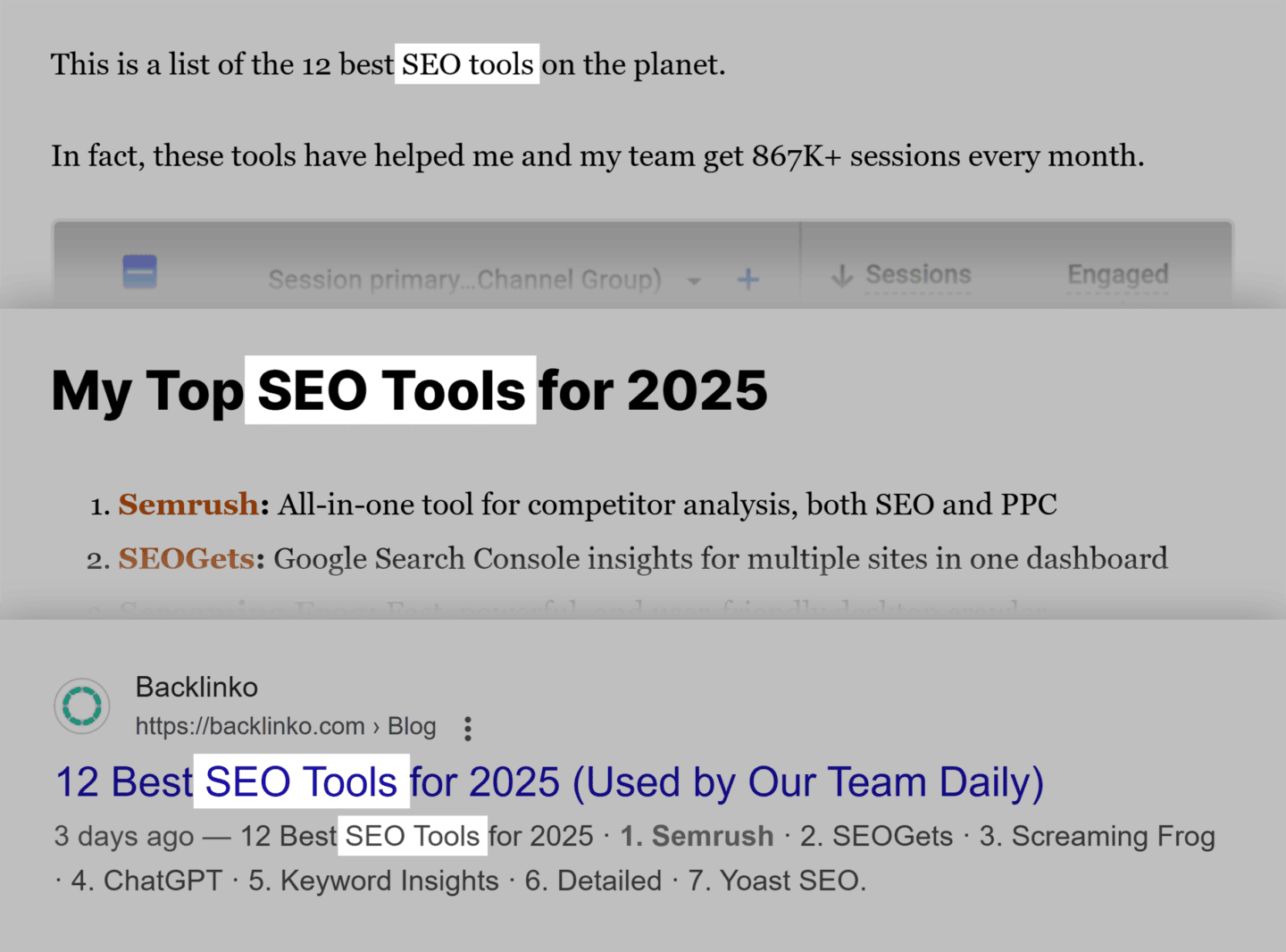
Task: Open the Semrush link in the list
Action: click(188, 505)
